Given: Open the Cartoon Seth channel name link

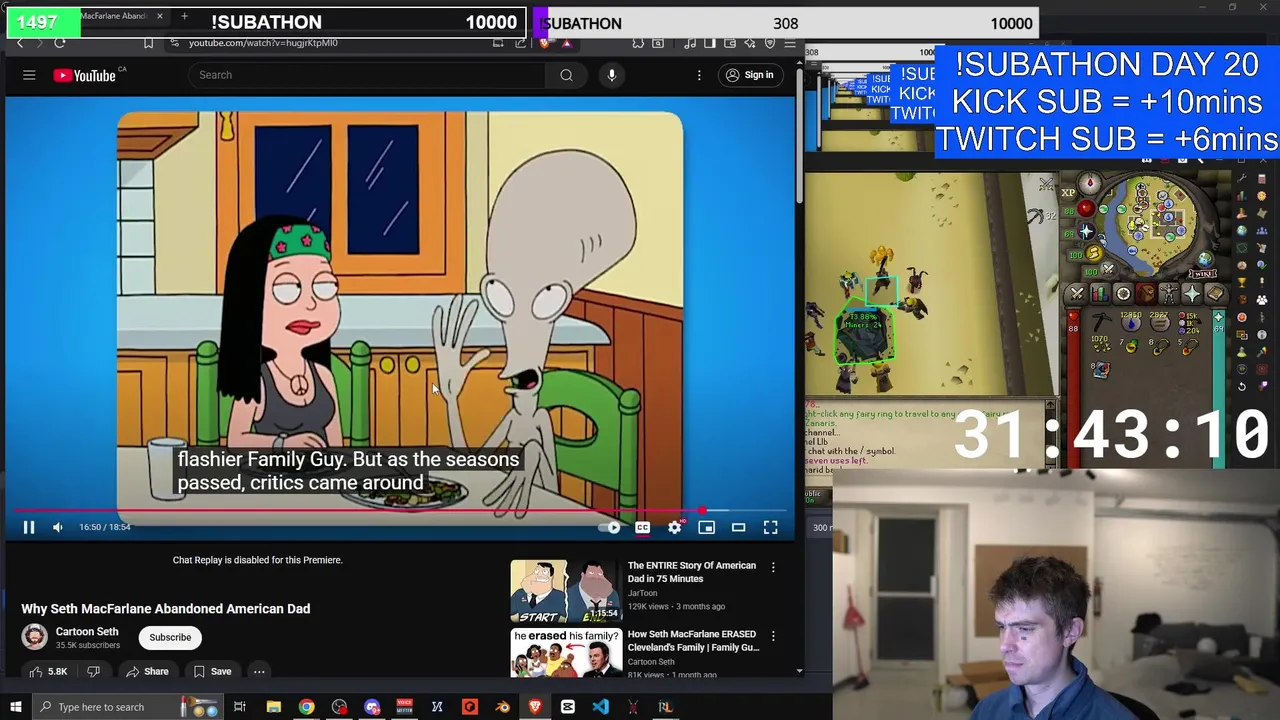Looking at the screenshot, I should click(87, 632).
